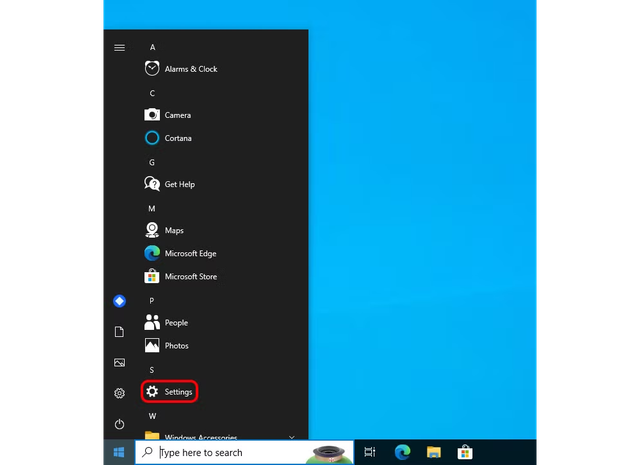Click the user account icon in sidebar

120,301
